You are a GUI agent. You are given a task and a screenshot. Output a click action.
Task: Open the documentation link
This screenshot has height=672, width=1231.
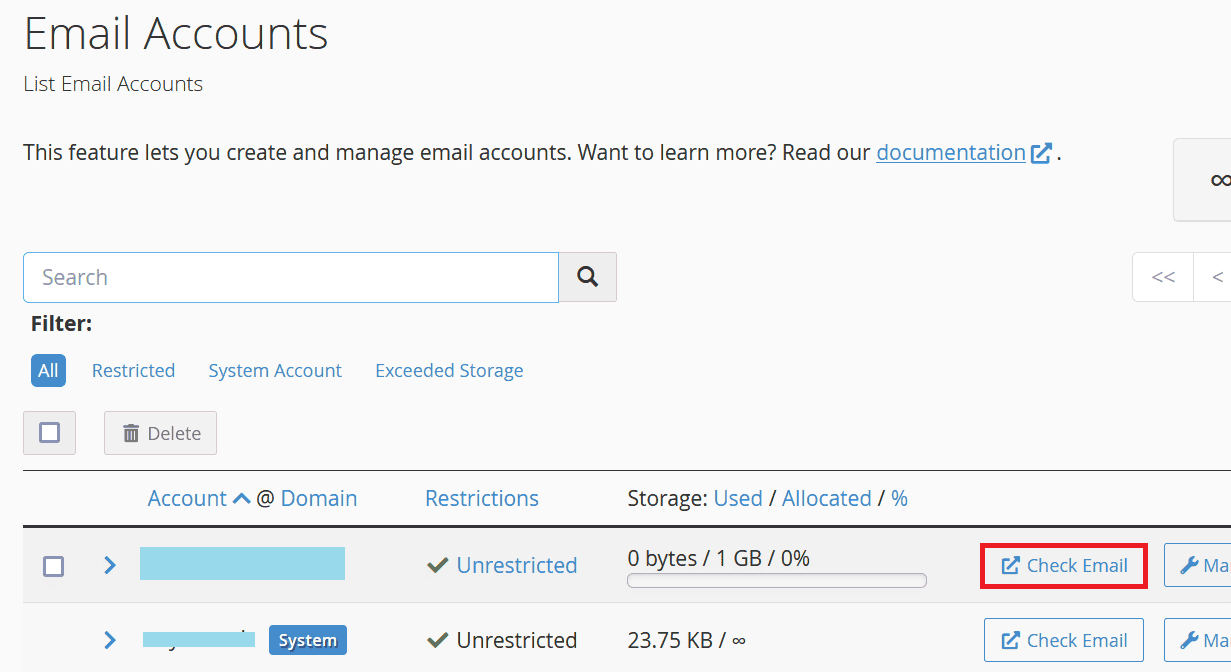950,152
